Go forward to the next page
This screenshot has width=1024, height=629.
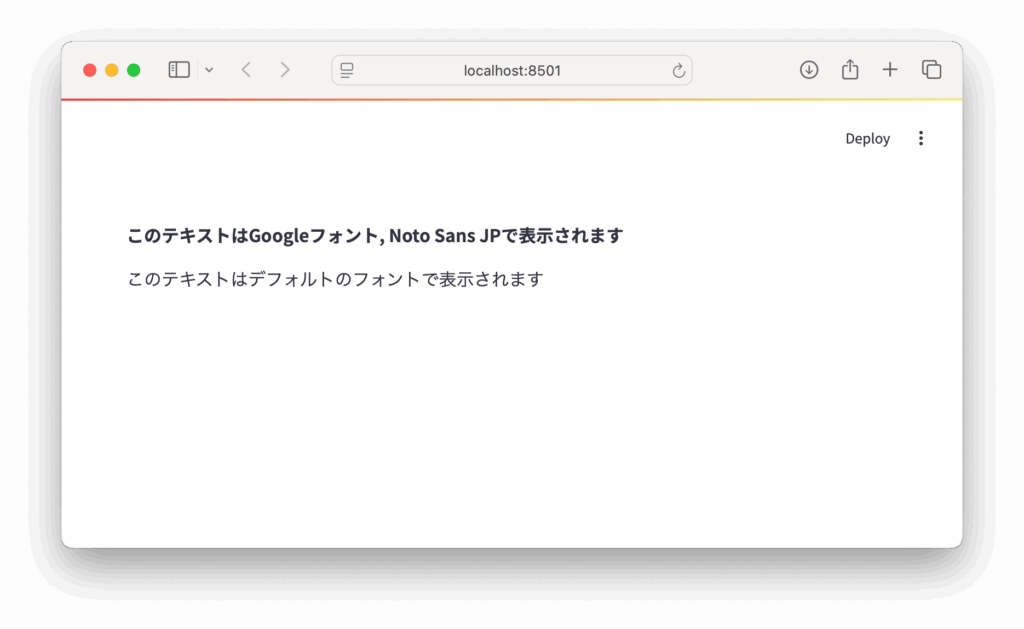coord(285,70)
